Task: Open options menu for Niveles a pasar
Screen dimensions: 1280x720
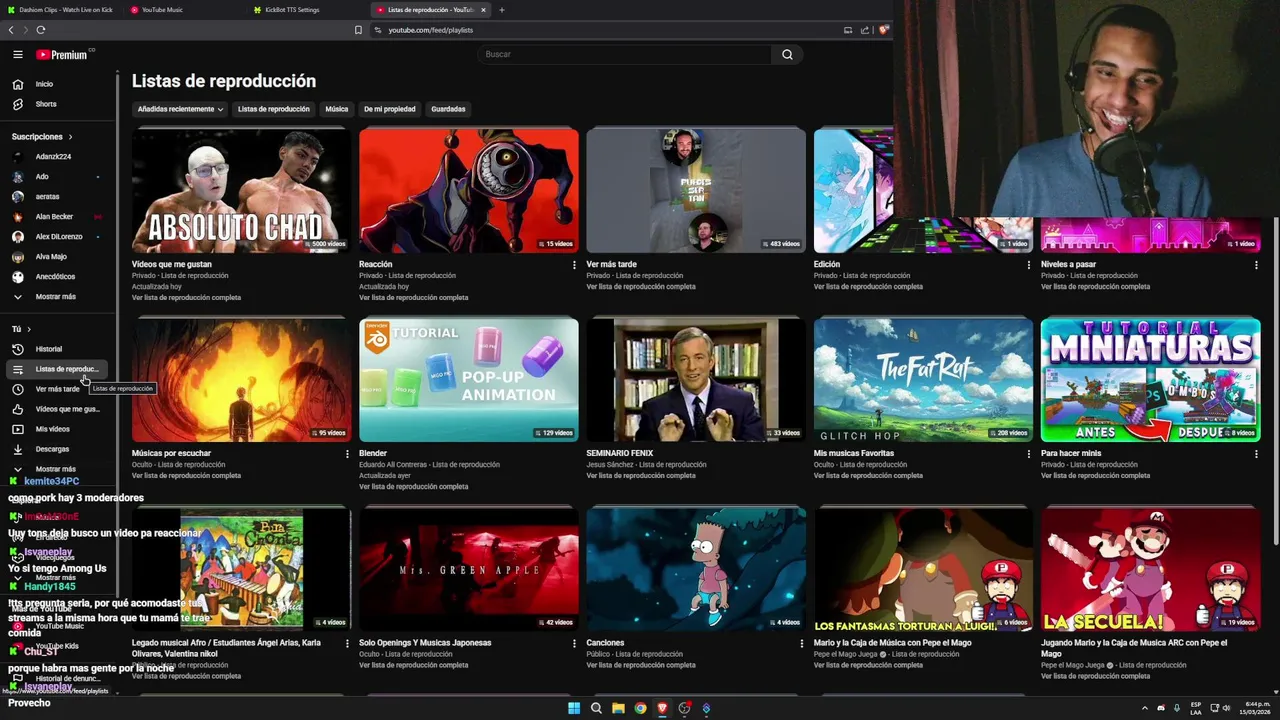Action: [1256, 265]
